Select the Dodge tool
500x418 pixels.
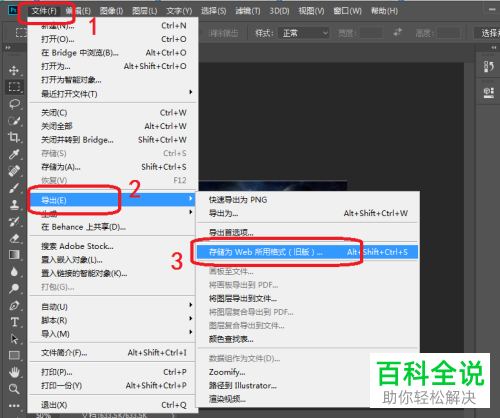pos(14,288)
